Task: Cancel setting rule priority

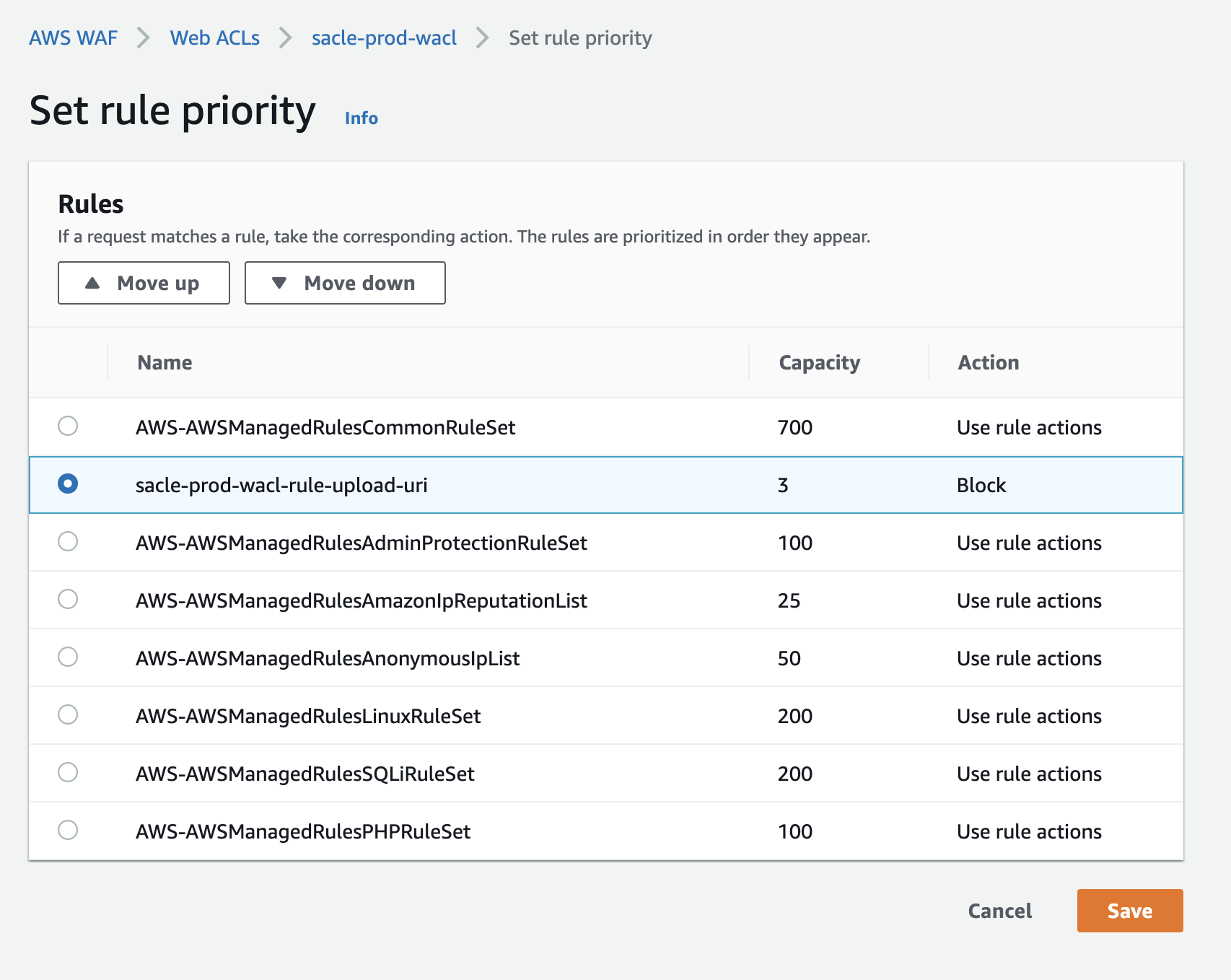Action: coord(999,911)
